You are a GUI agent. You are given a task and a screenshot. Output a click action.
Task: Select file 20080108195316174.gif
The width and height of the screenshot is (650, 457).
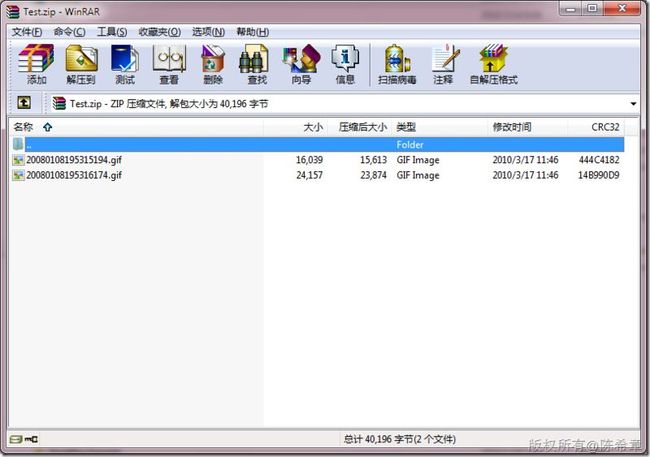point(74,175)
